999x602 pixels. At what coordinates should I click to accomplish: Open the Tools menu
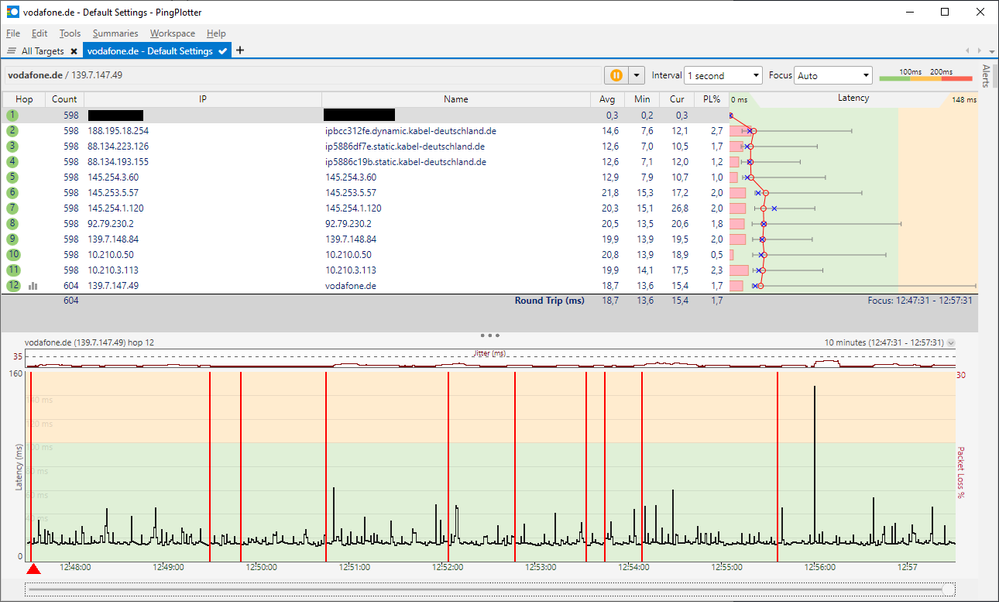tap(69, 33)
